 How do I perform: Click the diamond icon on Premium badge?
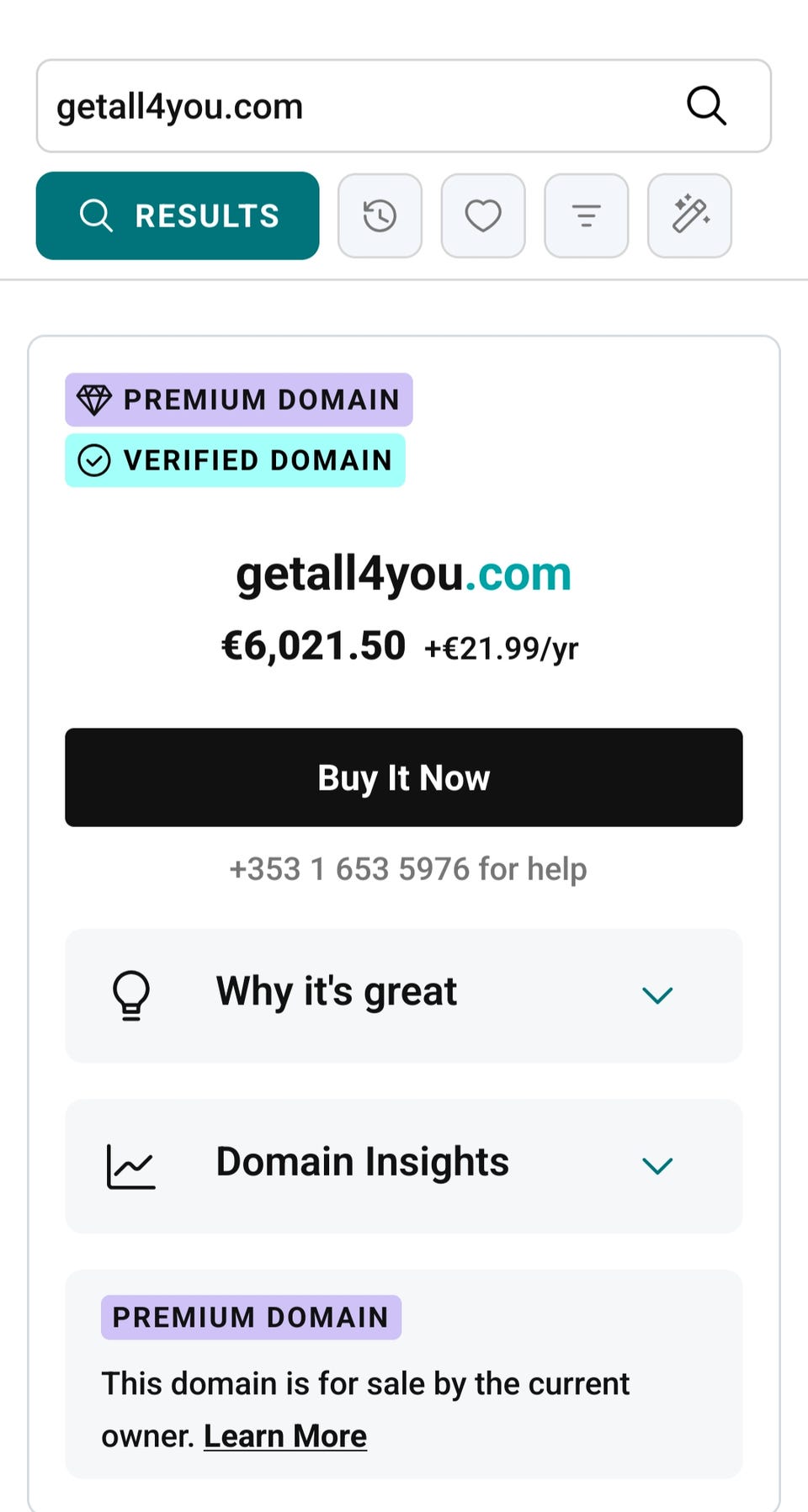[x=93, y=400]
